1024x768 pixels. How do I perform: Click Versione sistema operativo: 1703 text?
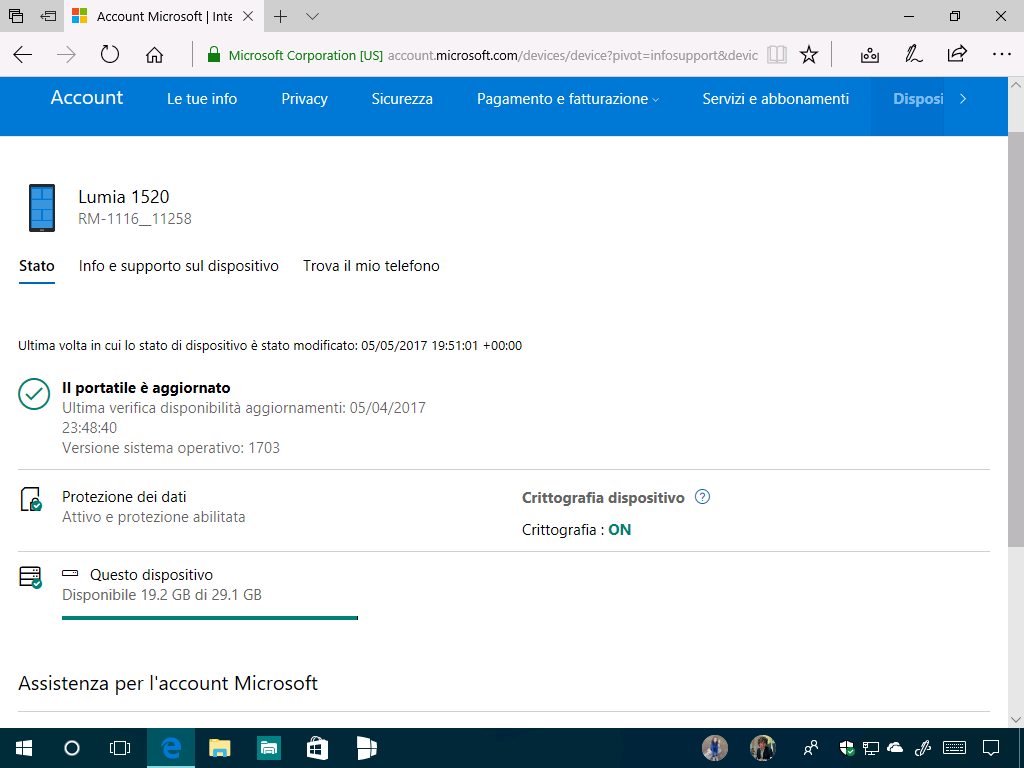click(171, 448)
